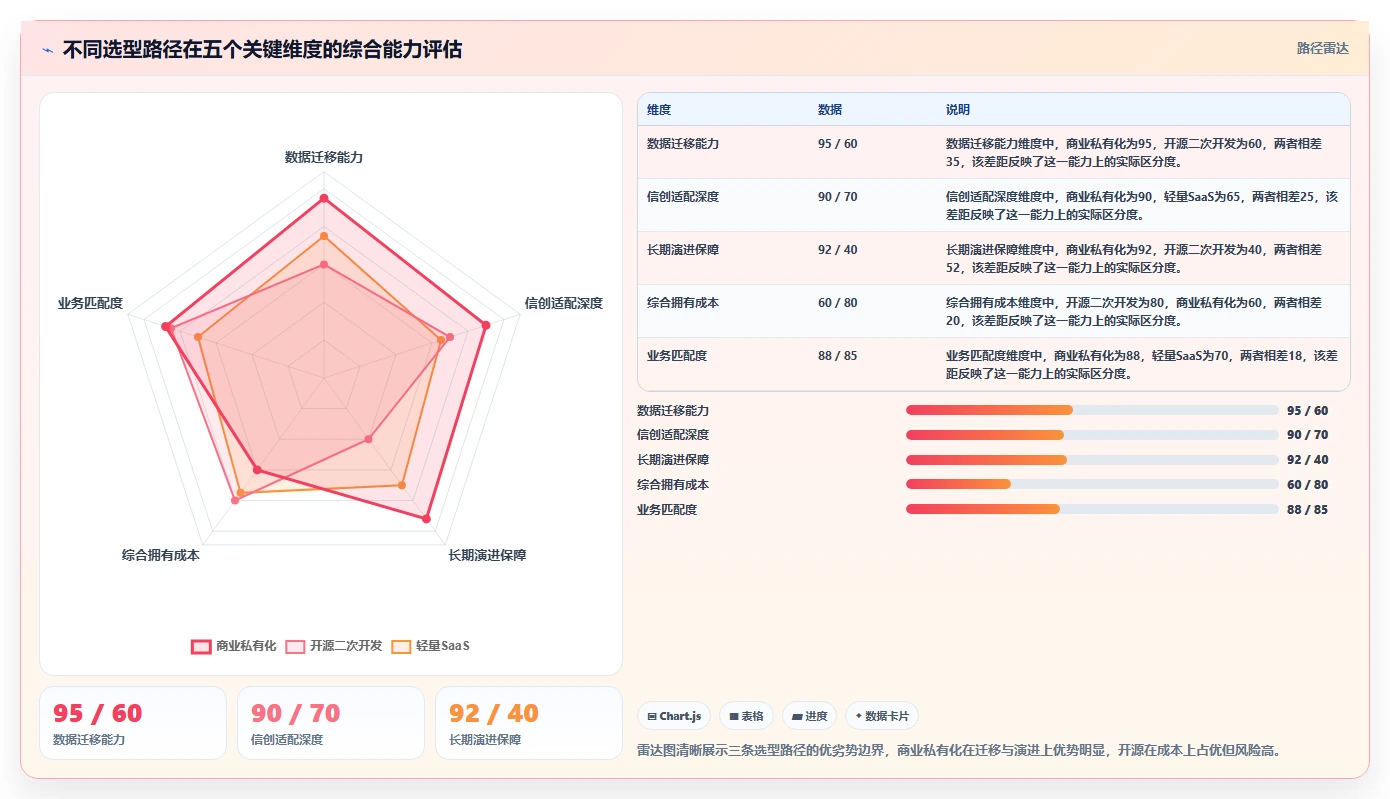Viewport: 1390px width, 799px height.
Task: Toggle the 轻量SaaS legend series
Action: tap(430, 646)
